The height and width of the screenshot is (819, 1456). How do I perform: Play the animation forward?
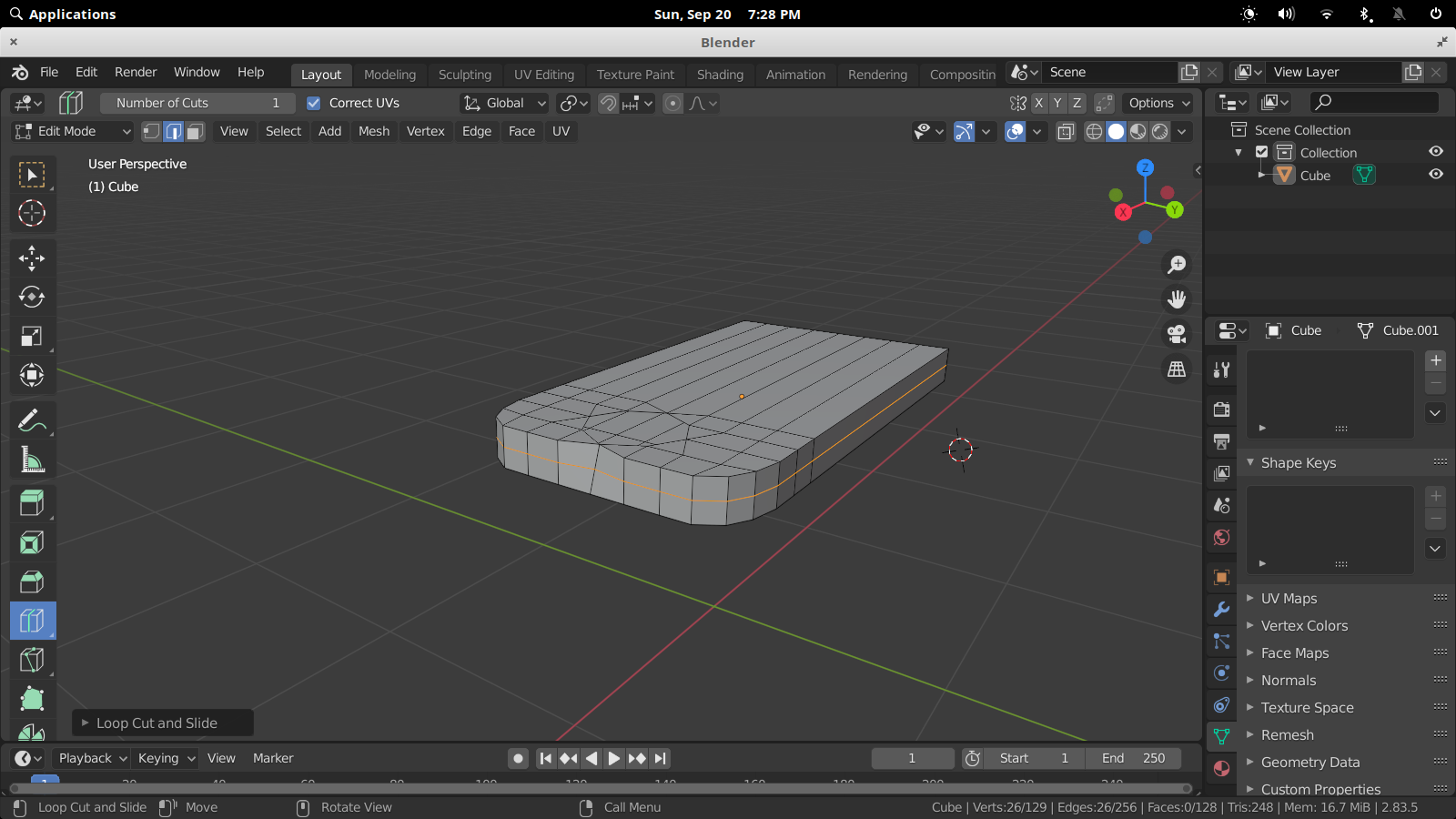coord(614,758)
